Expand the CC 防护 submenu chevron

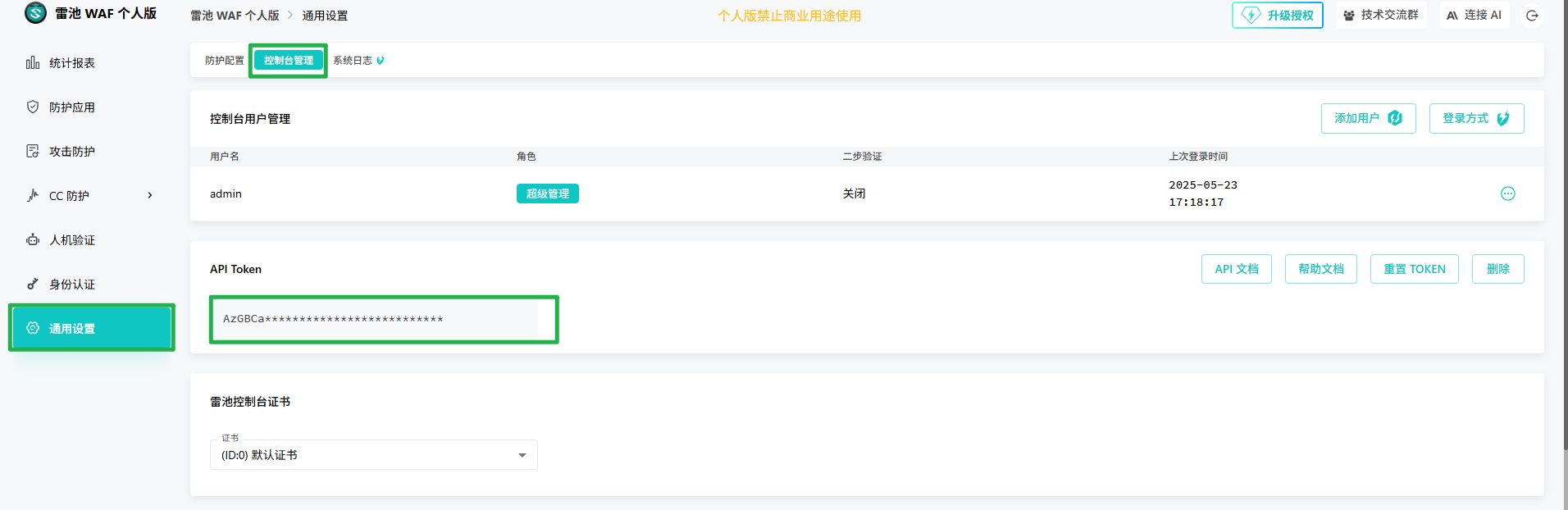(150, 195)
